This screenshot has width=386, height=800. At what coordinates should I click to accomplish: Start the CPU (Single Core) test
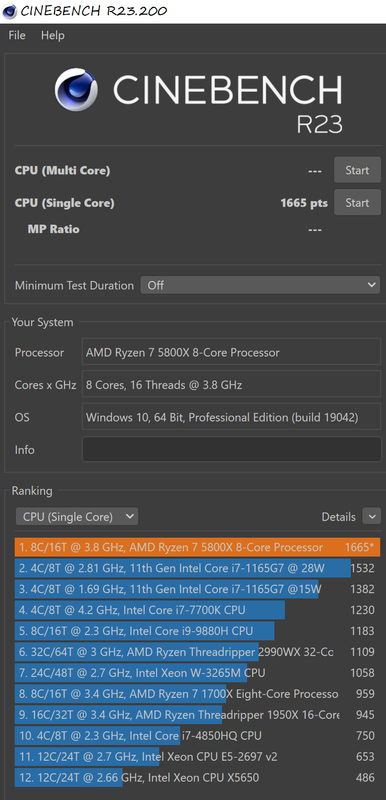pos(357,202)
